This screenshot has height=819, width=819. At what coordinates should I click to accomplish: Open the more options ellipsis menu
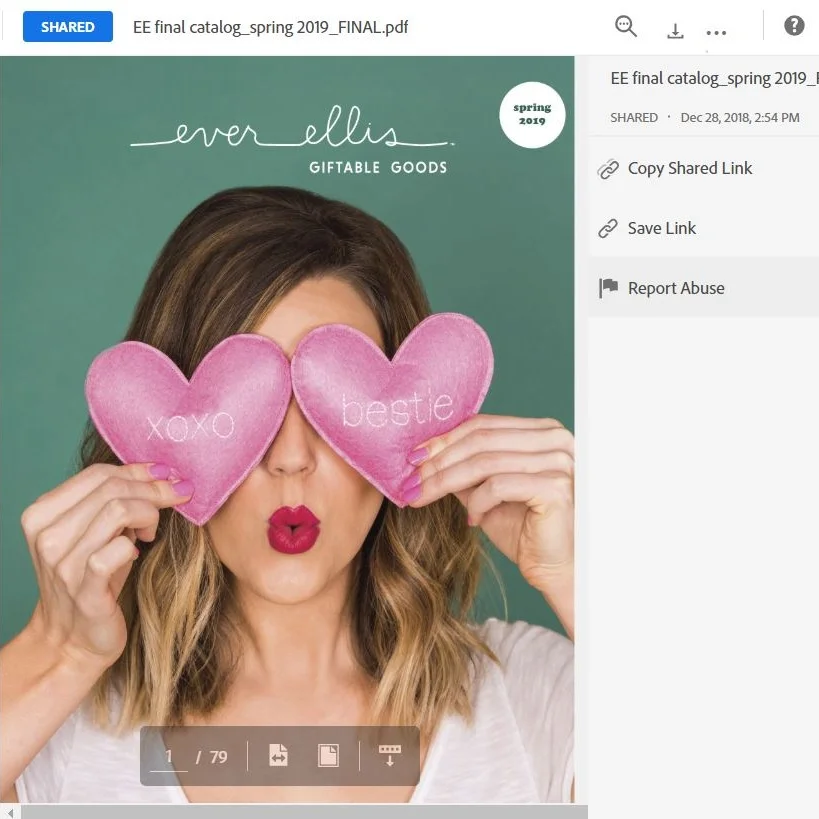pyautogui.click(x=716, y=31)
